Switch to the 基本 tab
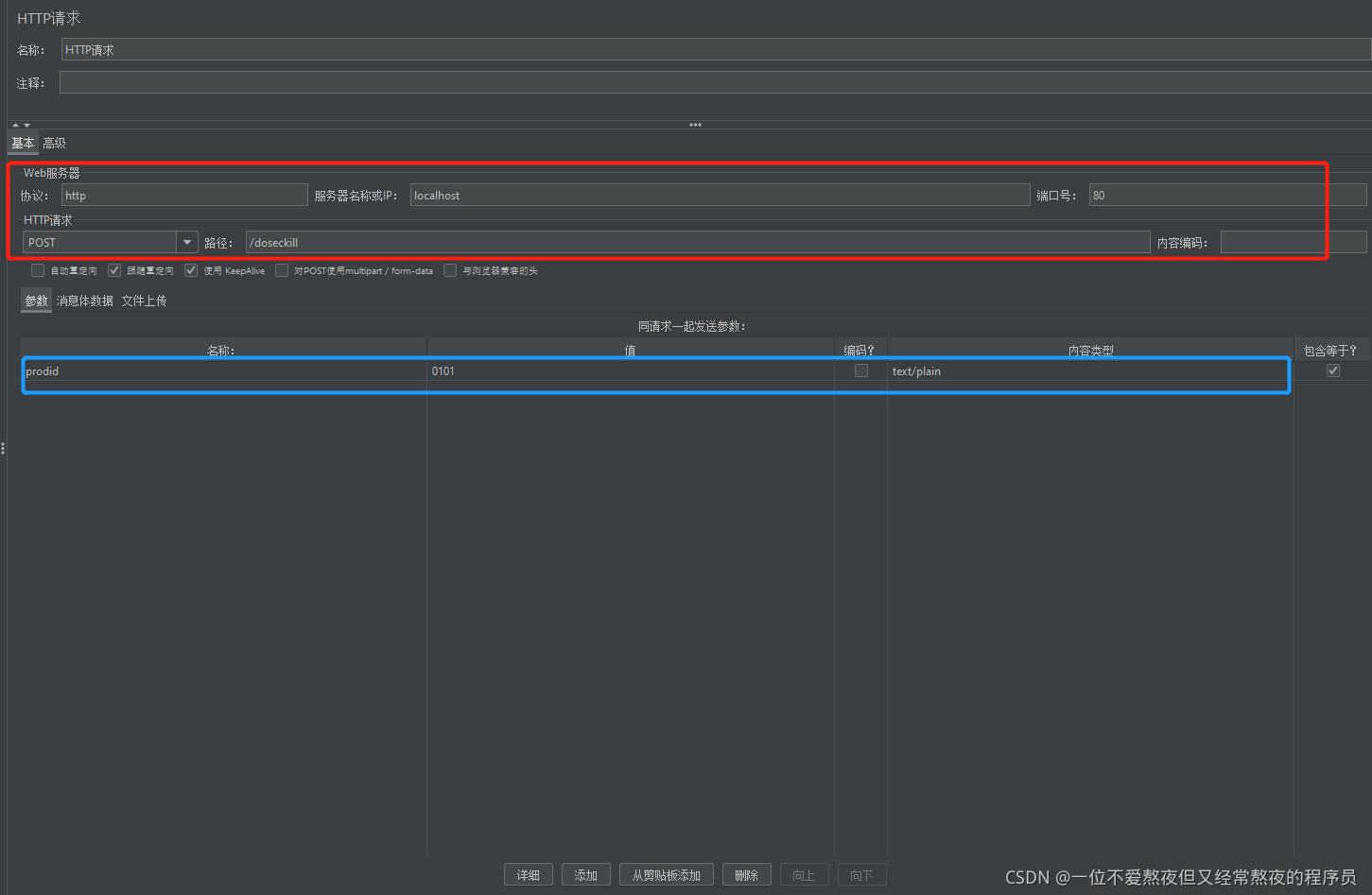 coord(23,143)
